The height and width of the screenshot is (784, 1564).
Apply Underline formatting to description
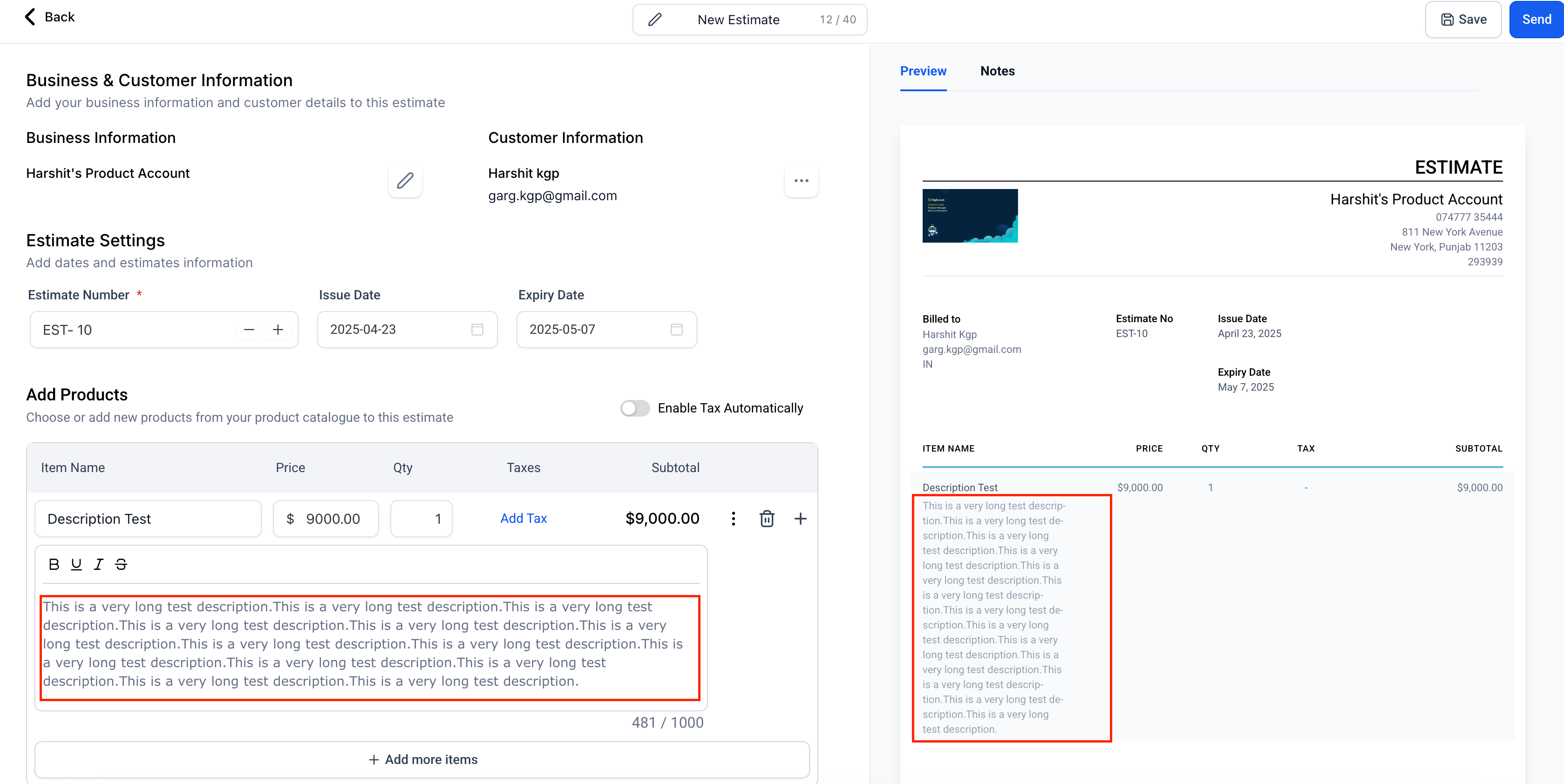pyautogui.click(x=76, y=564)
